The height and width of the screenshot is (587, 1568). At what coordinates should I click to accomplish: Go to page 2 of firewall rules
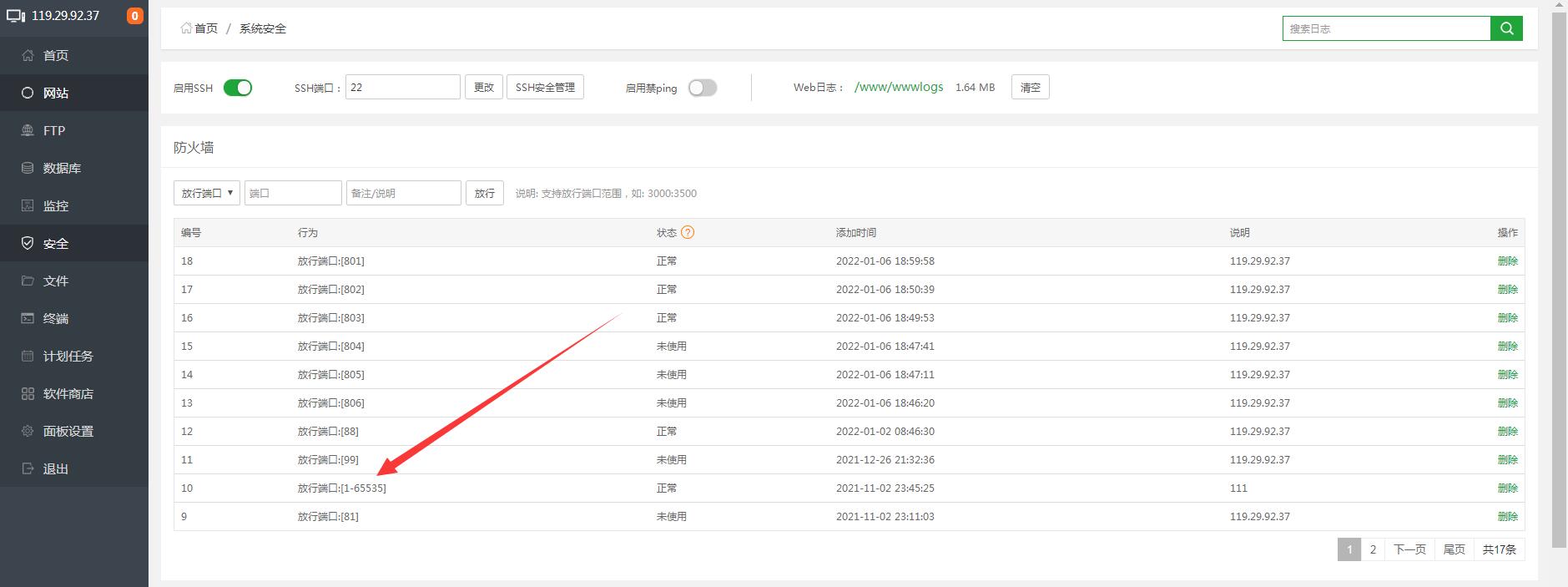pos(1373,549)
